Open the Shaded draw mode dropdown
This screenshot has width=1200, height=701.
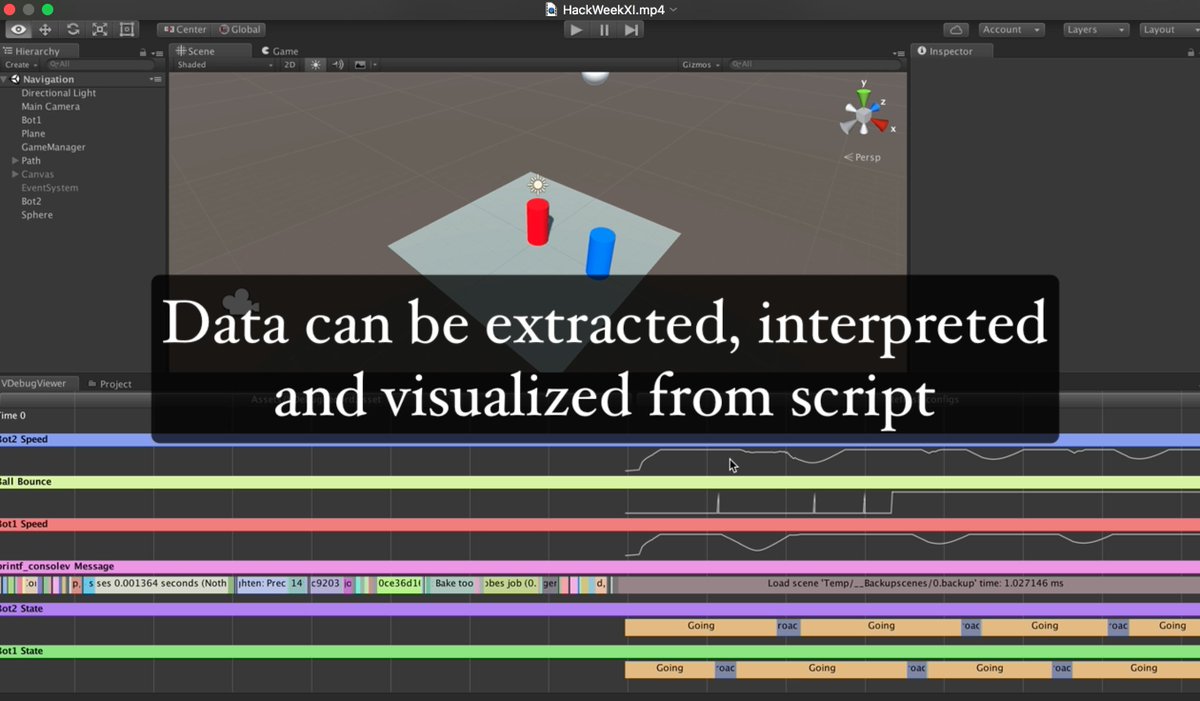pyautogui.click(x=223, y=65)
